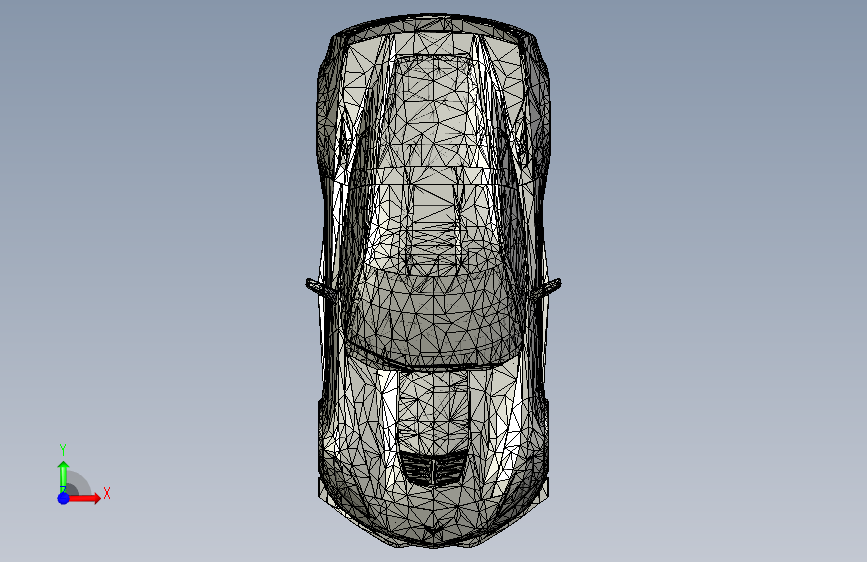Select the car's windshield mesh surface
Screen dimensions: 867x562
click(x=434, y=318)
